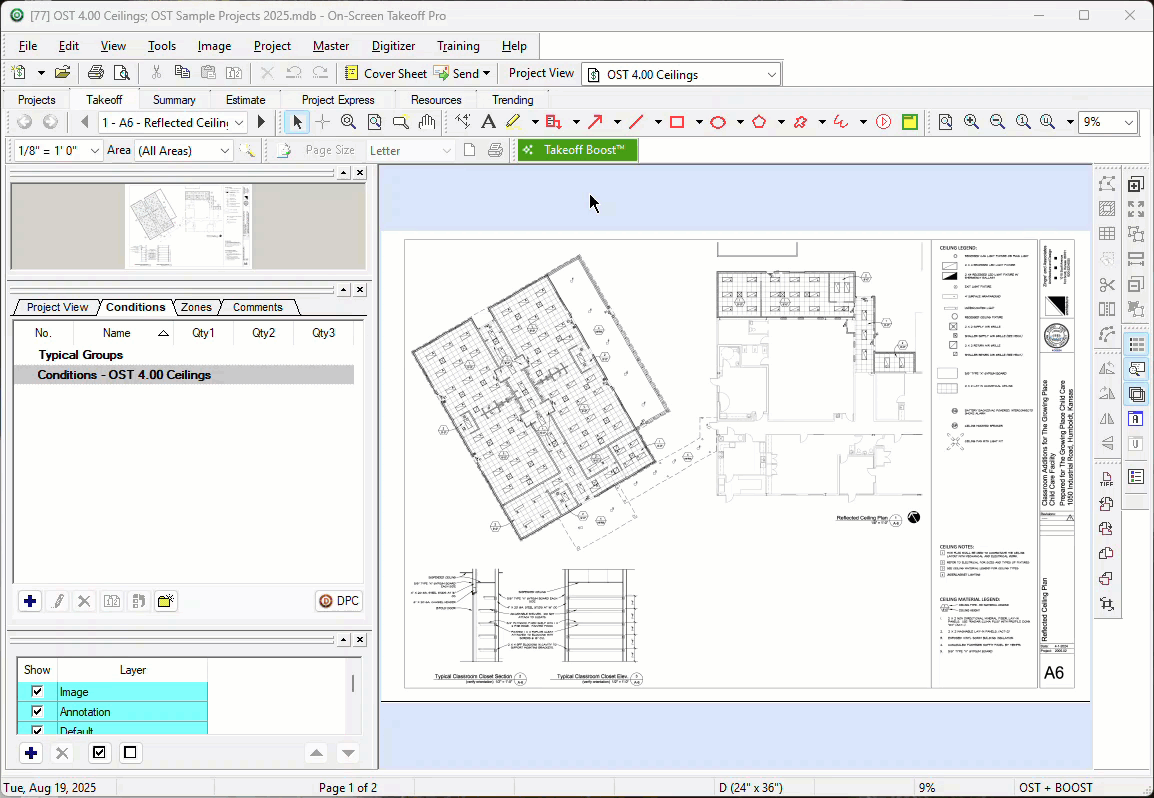Select the Text annotation tool
The width and height of the screenshot is (1154, 798).
pos(488,122)
